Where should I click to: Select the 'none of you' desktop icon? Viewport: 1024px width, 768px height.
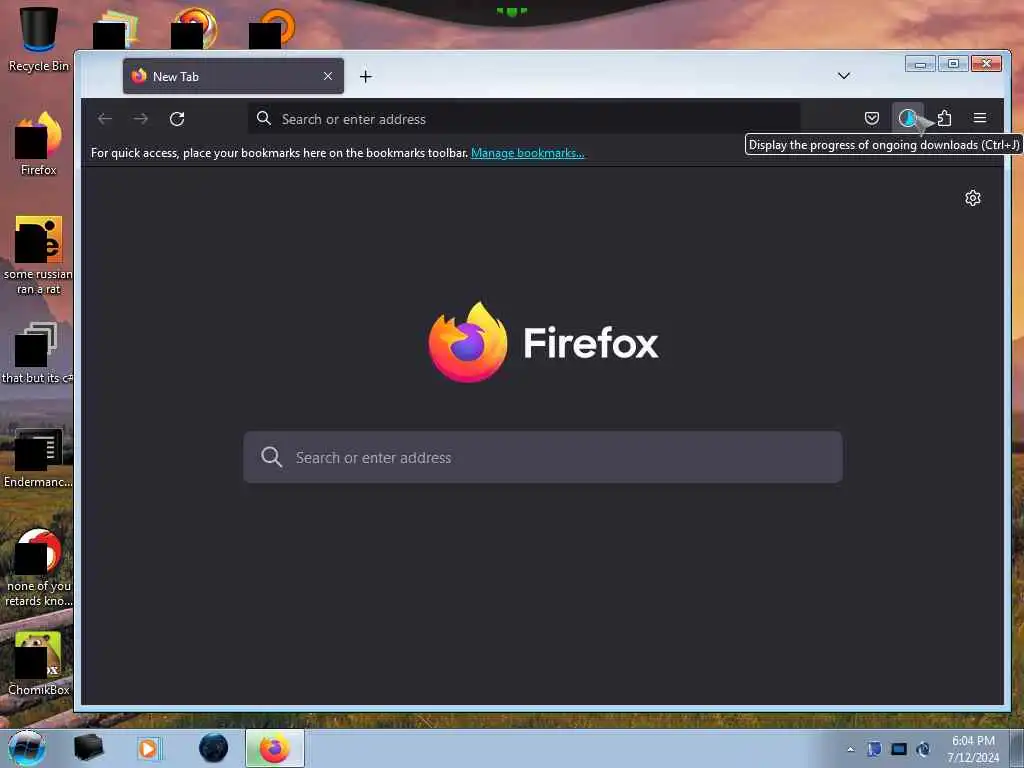[x=39, y=568]
